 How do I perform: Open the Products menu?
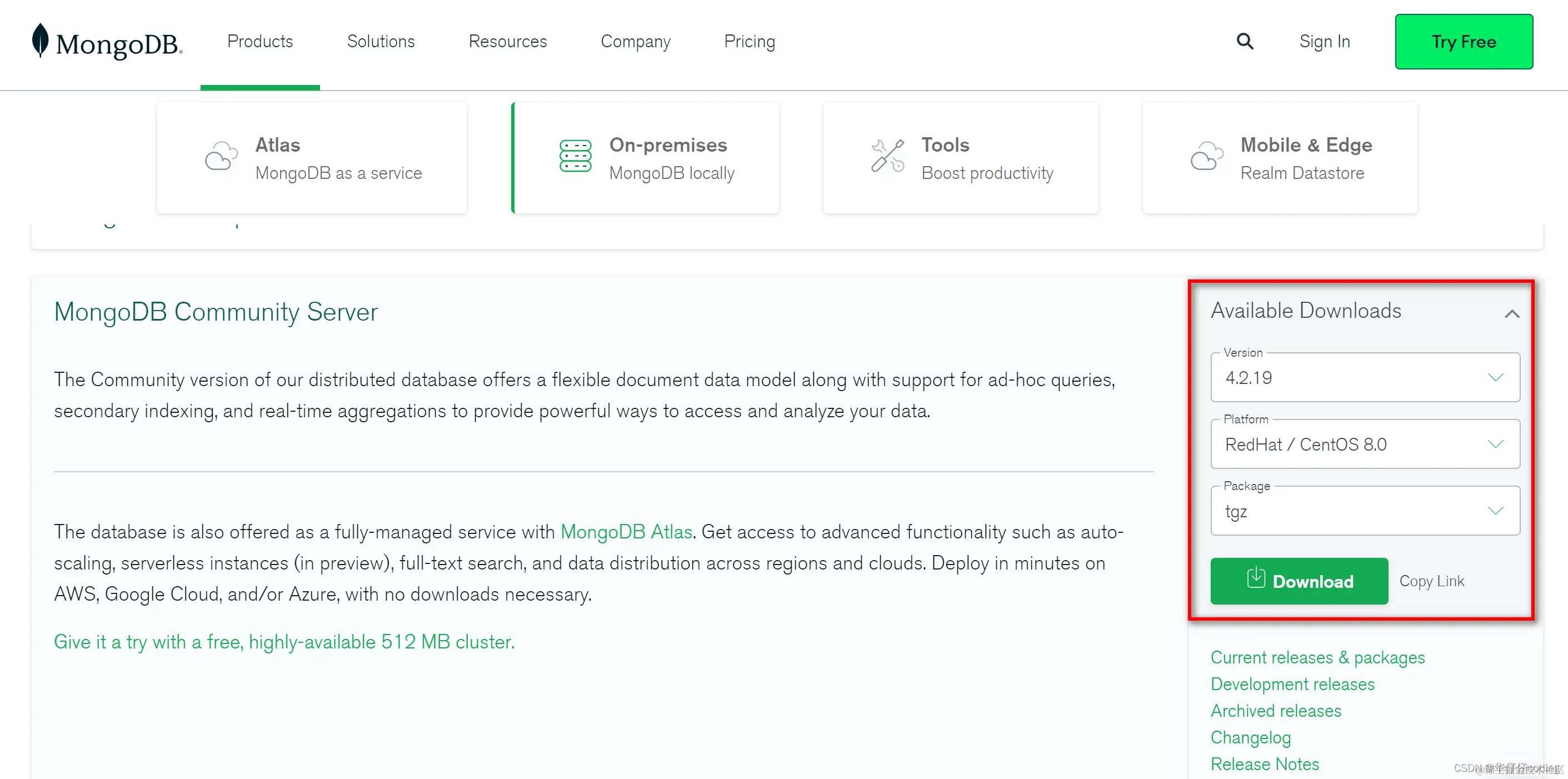(260, 41)
